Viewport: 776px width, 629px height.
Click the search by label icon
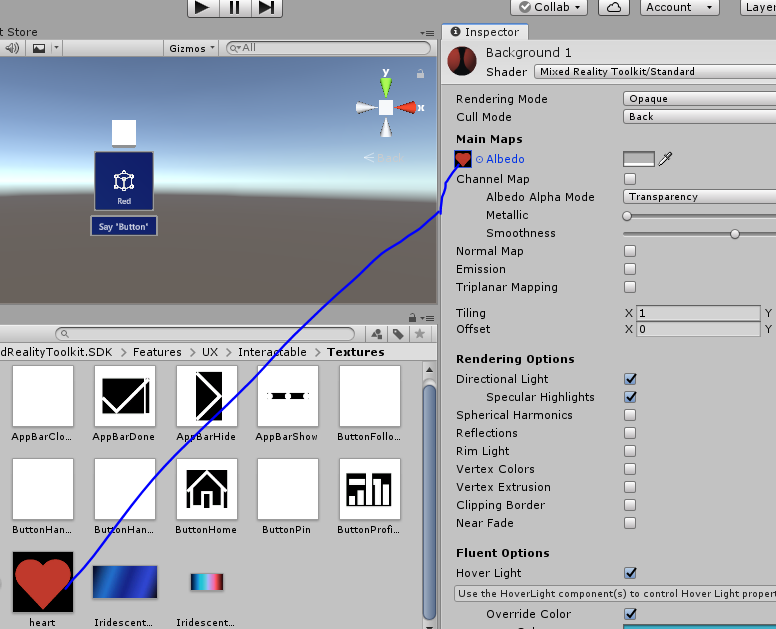[x=398, y=334]
